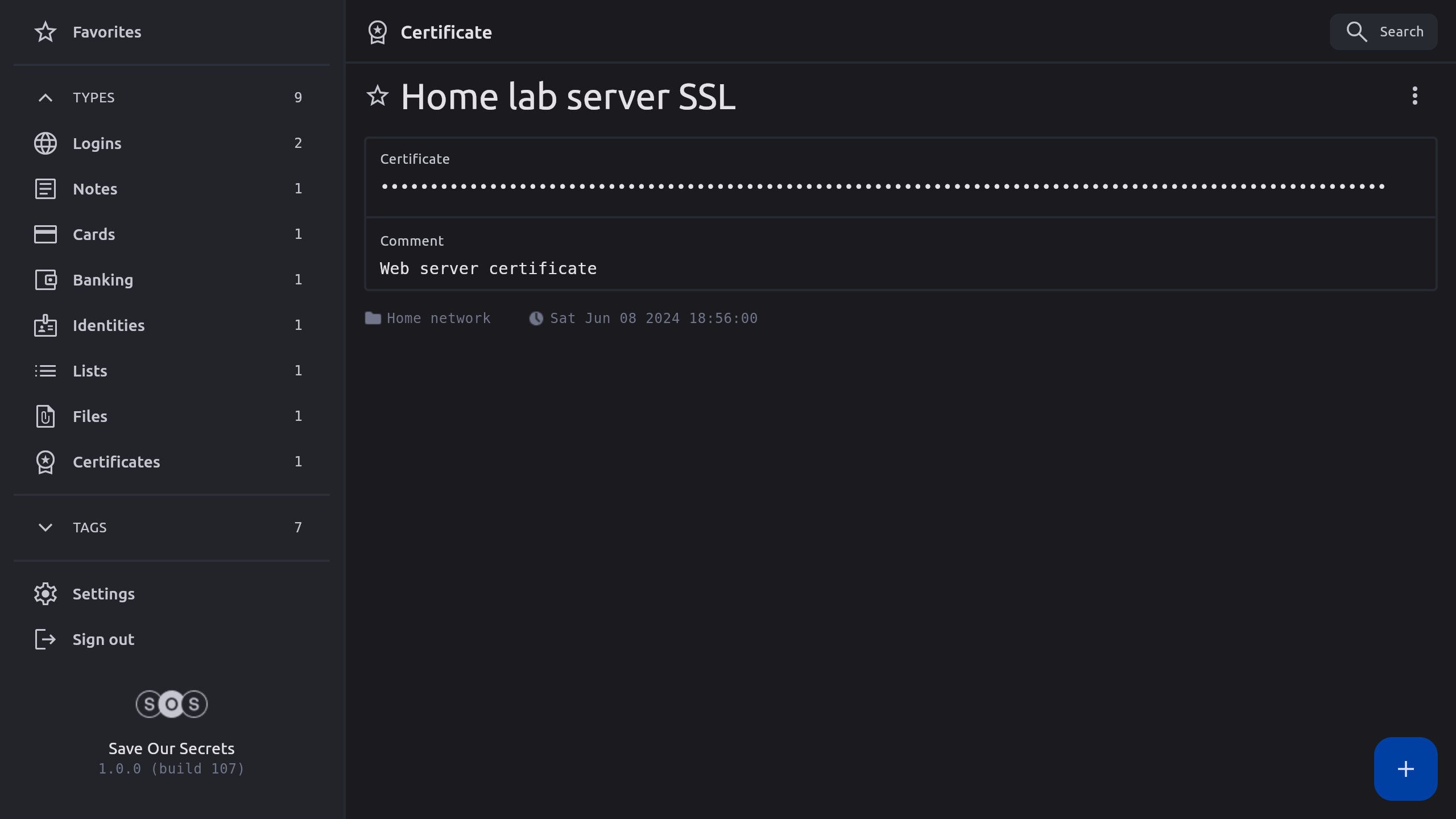
Task: Click the Notes document icon
Action: pos(45,189)
